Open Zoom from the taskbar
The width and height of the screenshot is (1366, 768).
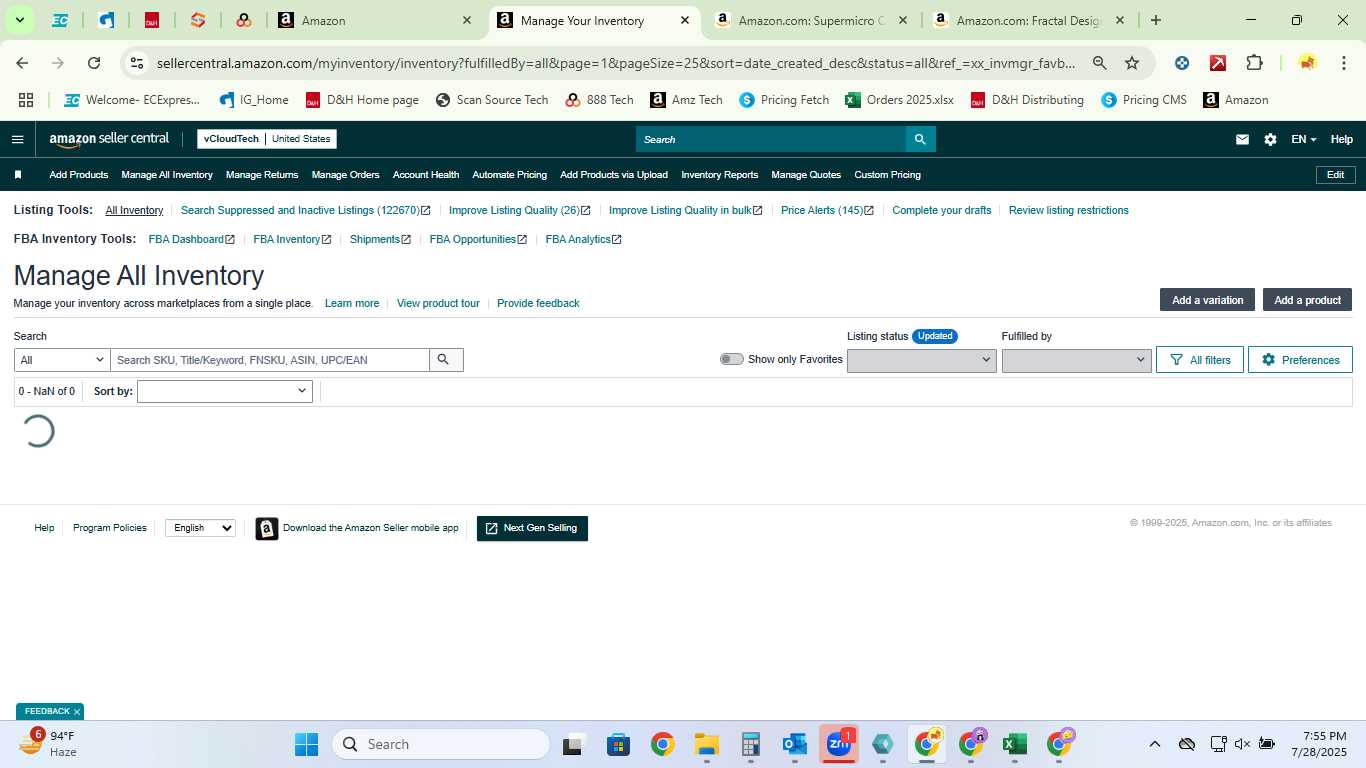(x=839, y=744)
